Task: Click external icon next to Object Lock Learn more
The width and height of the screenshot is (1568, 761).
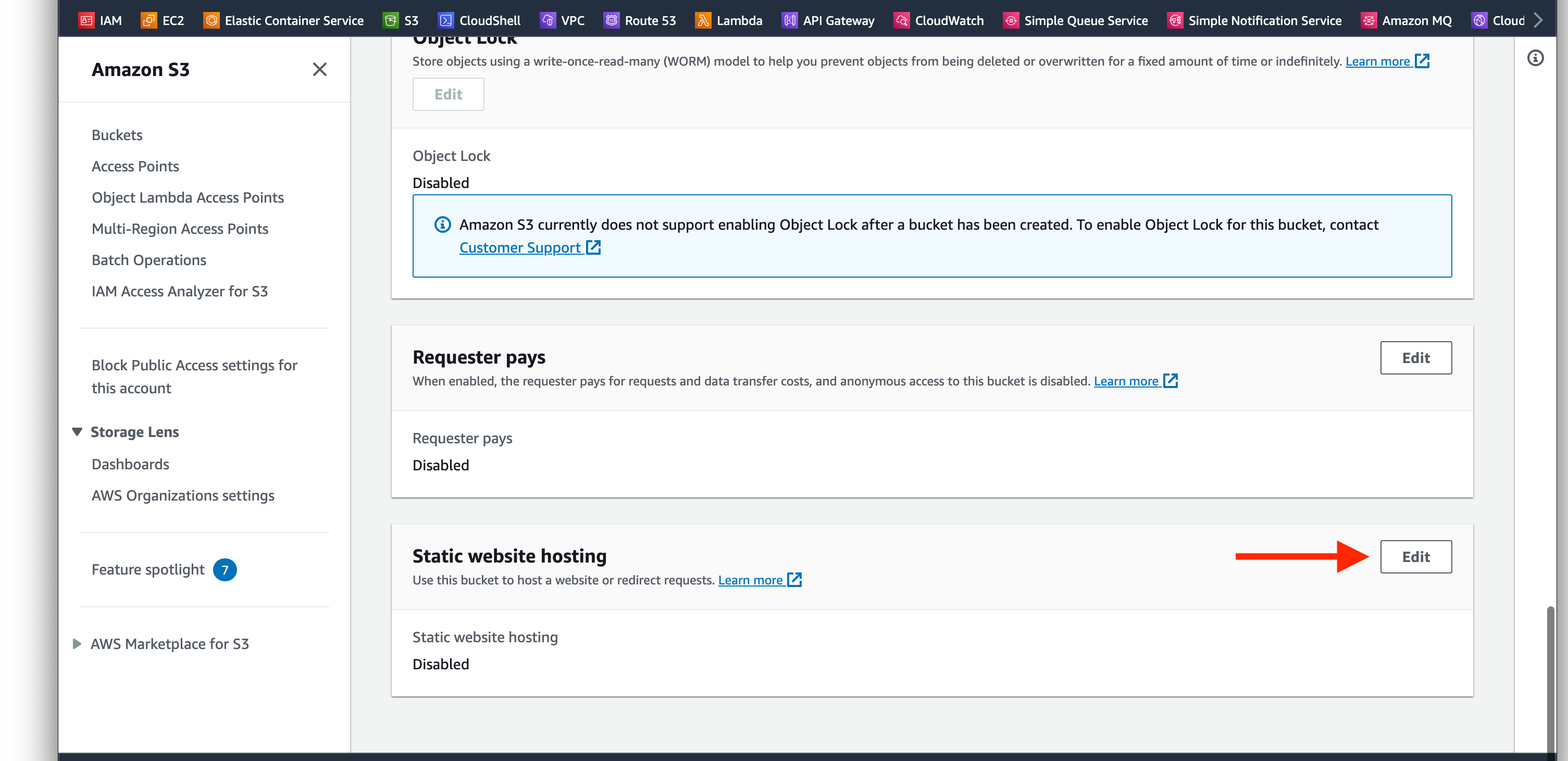Action: coord(1422,61)
